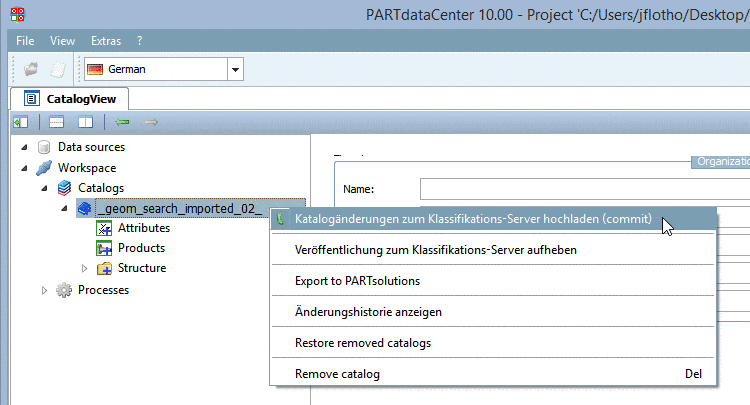
Task: Choose Remove catalog entry
Action: tap(493, 374)
